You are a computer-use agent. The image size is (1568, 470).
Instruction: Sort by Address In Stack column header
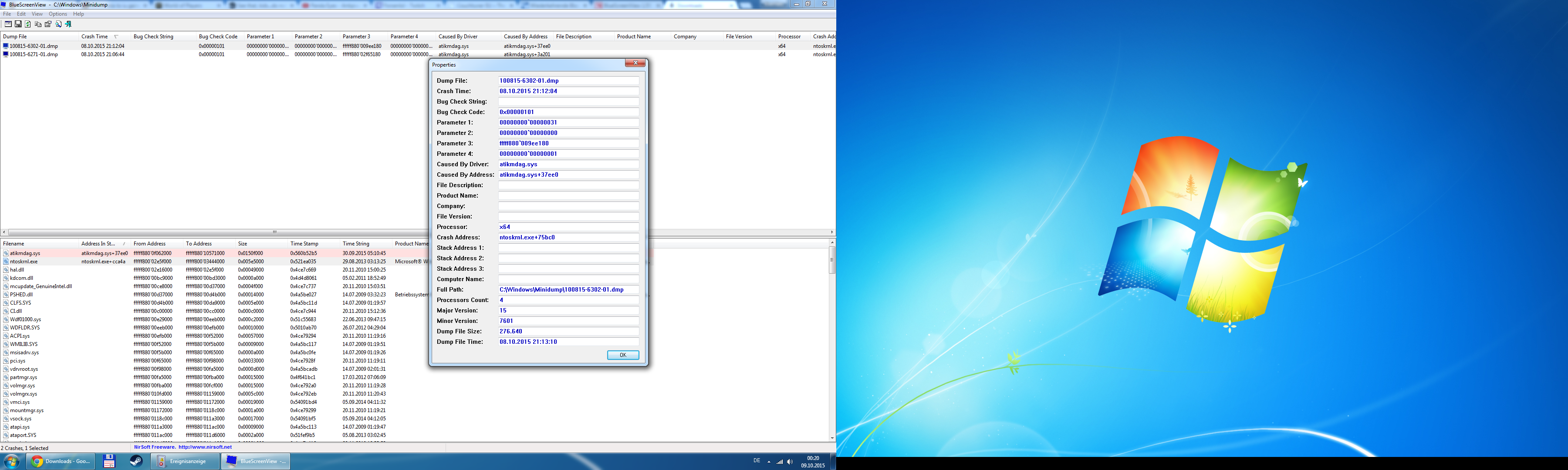[x=98, y=244]
